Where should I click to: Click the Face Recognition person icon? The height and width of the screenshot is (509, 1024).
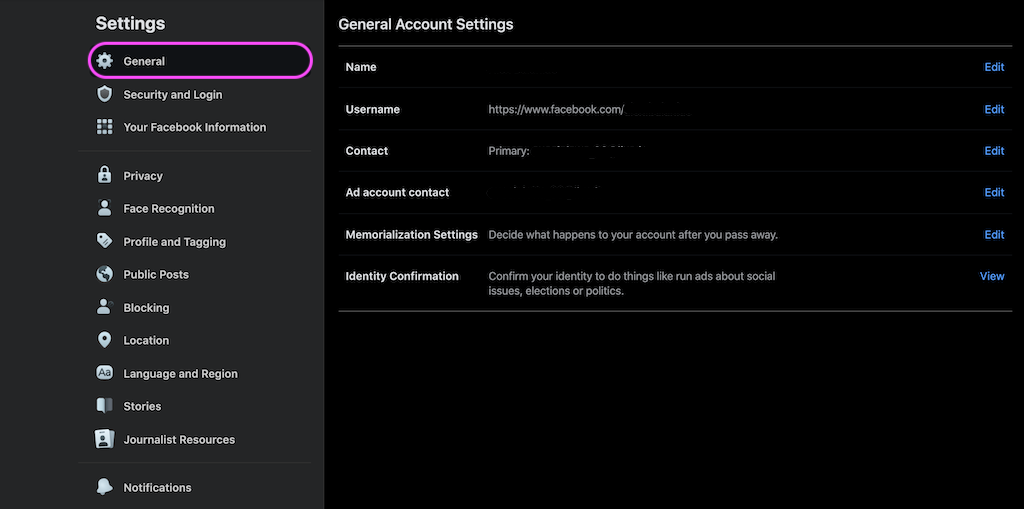(104, 208)
